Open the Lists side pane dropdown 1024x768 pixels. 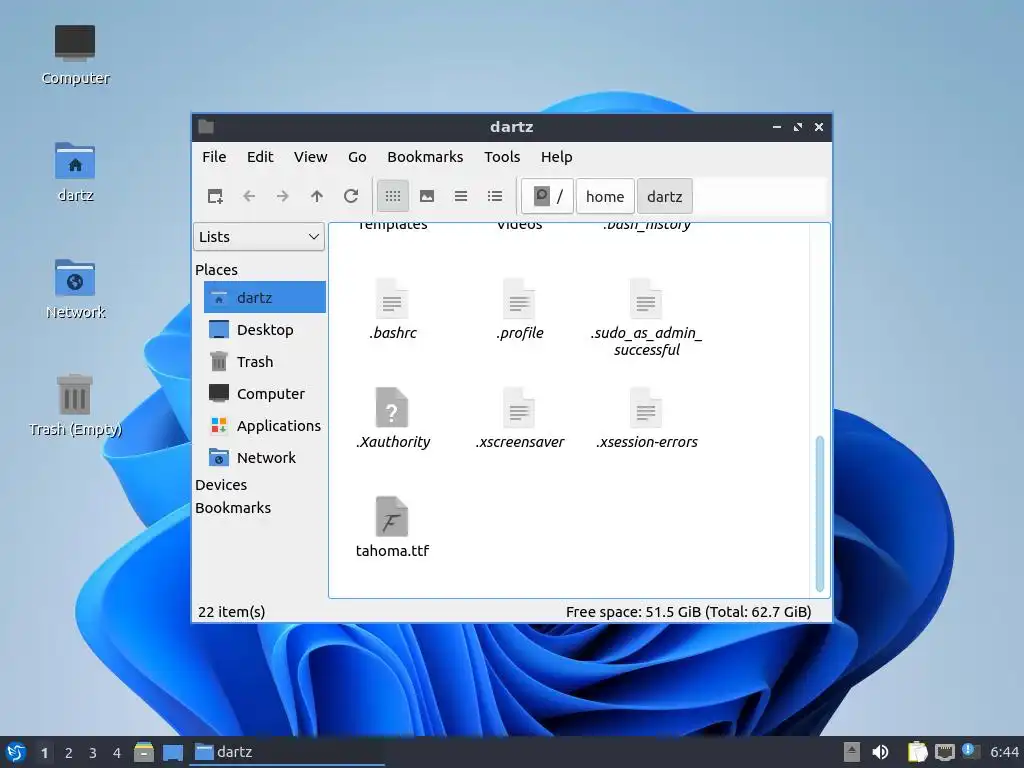point(259,236)
